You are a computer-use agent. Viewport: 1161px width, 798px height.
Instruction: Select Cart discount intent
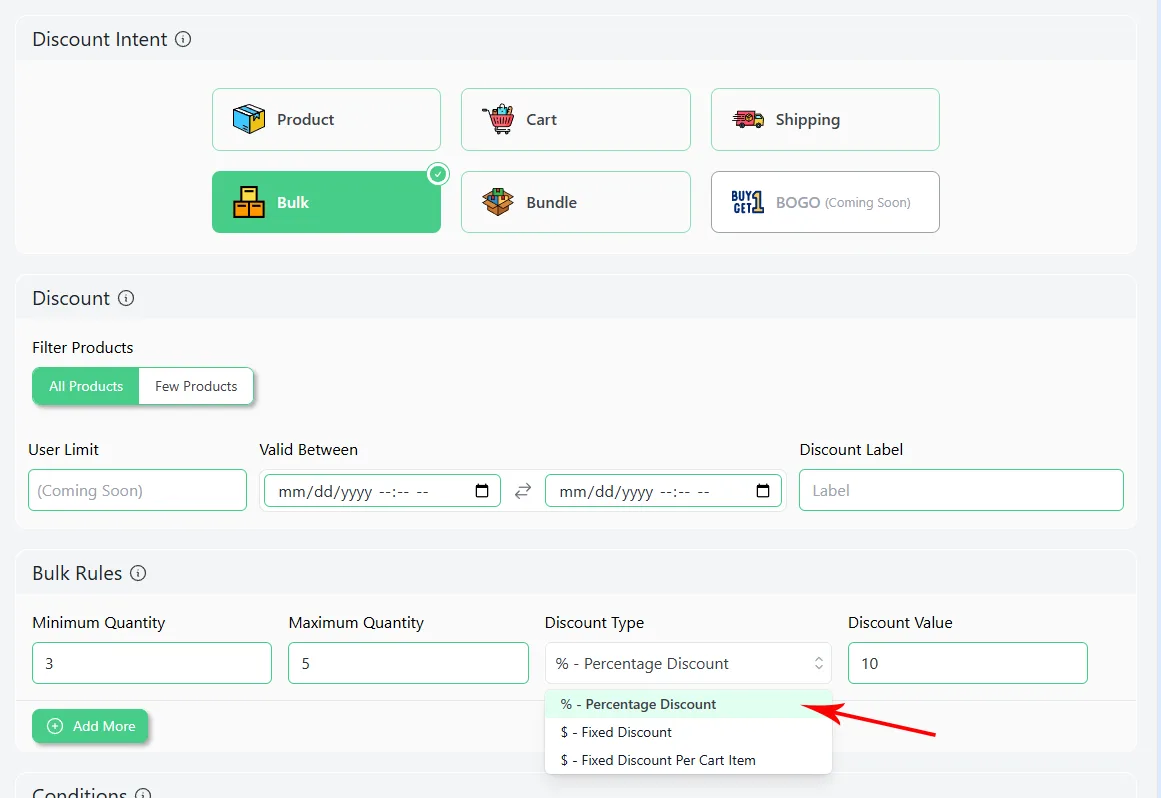coord(576,119)
